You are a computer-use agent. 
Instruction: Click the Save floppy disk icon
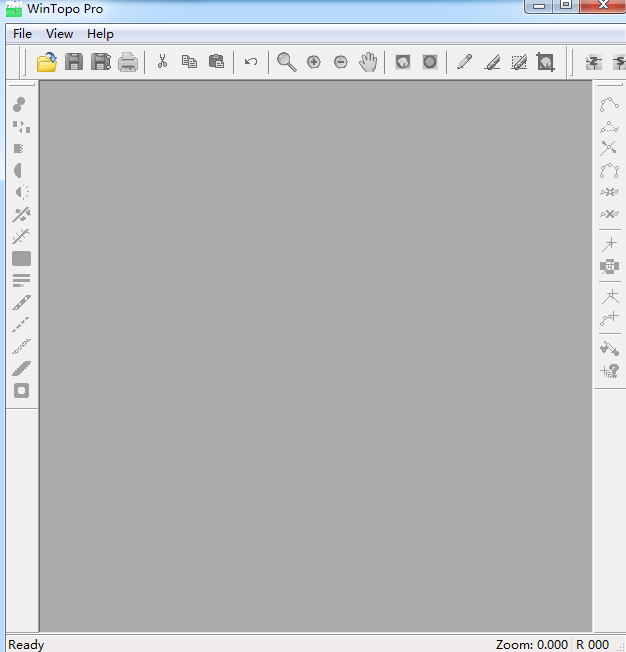(74, 62)
